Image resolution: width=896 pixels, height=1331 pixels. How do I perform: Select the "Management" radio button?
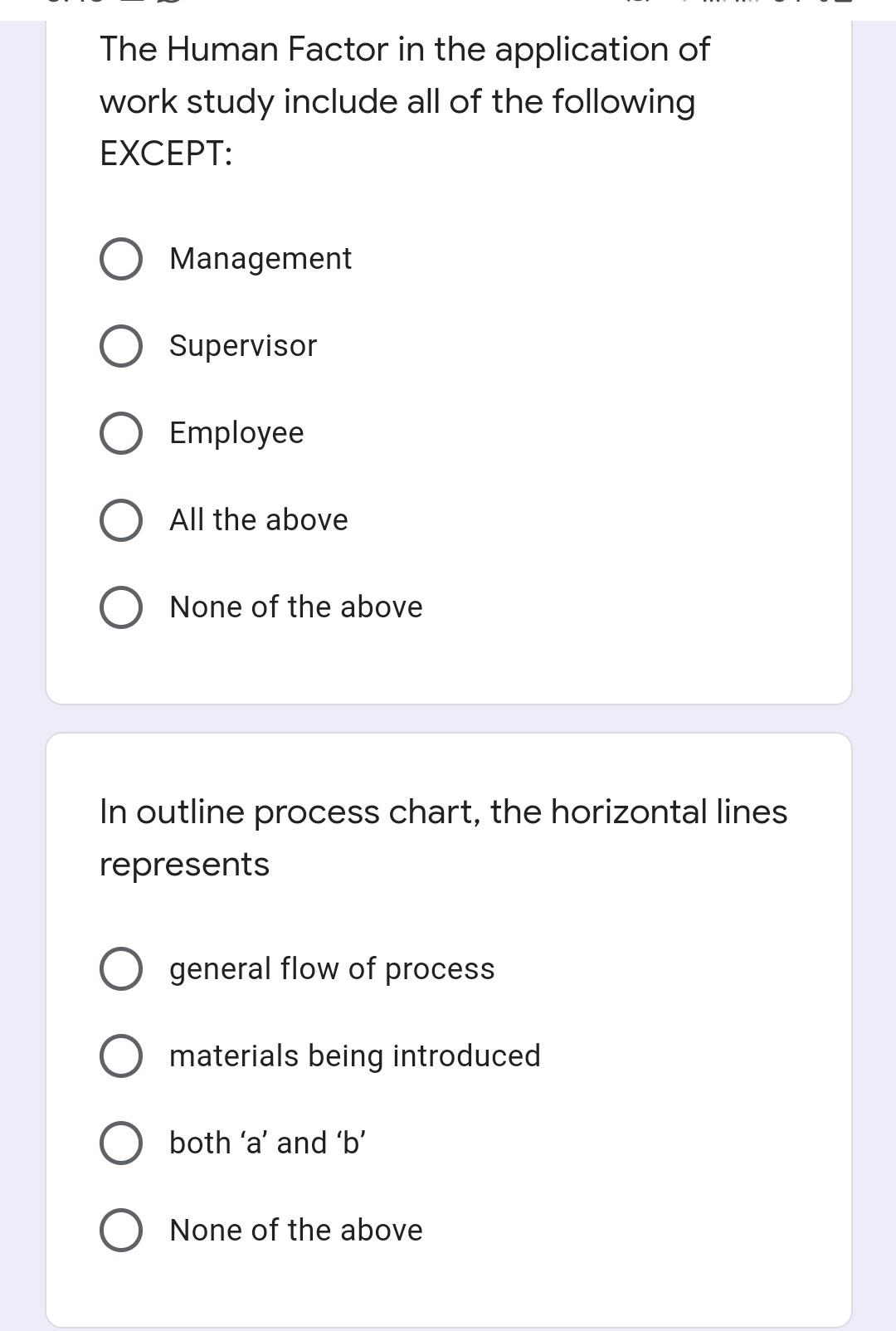(120, 258)
